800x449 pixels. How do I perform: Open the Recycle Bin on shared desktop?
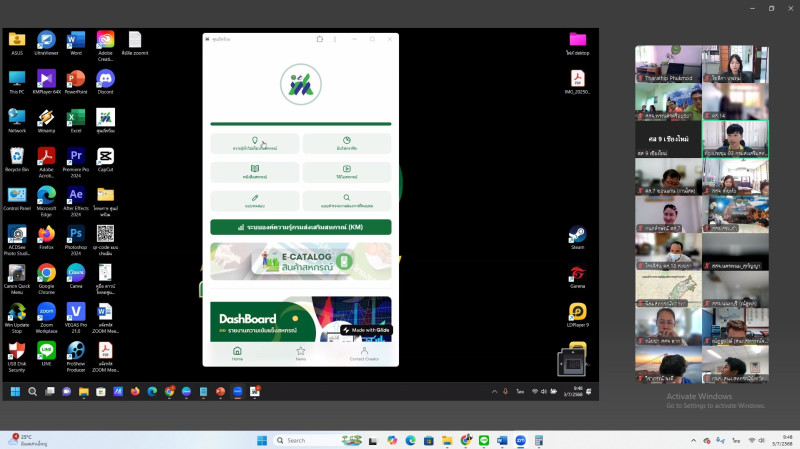(x=17, y=160)
